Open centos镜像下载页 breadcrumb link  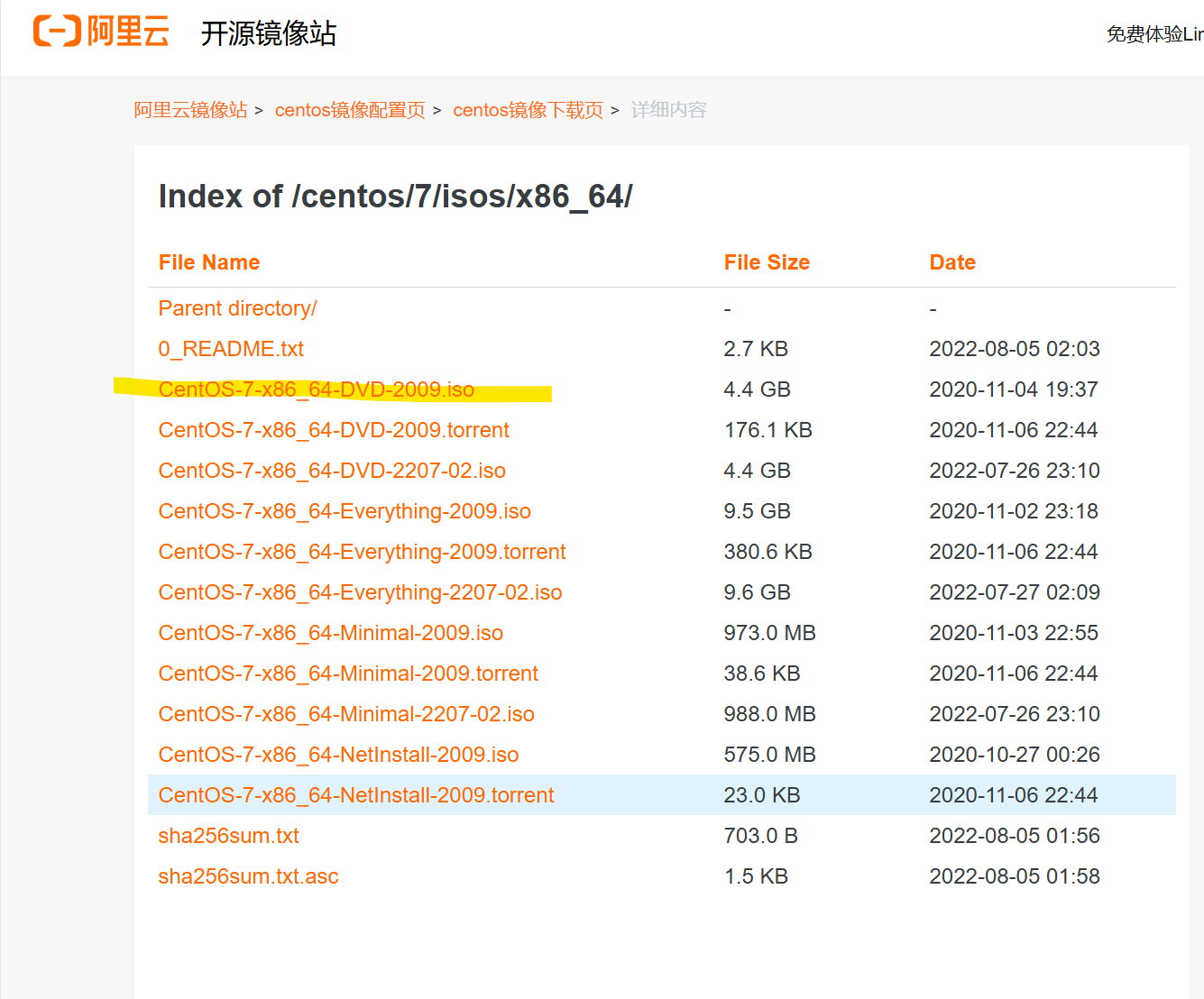(528, 110)
